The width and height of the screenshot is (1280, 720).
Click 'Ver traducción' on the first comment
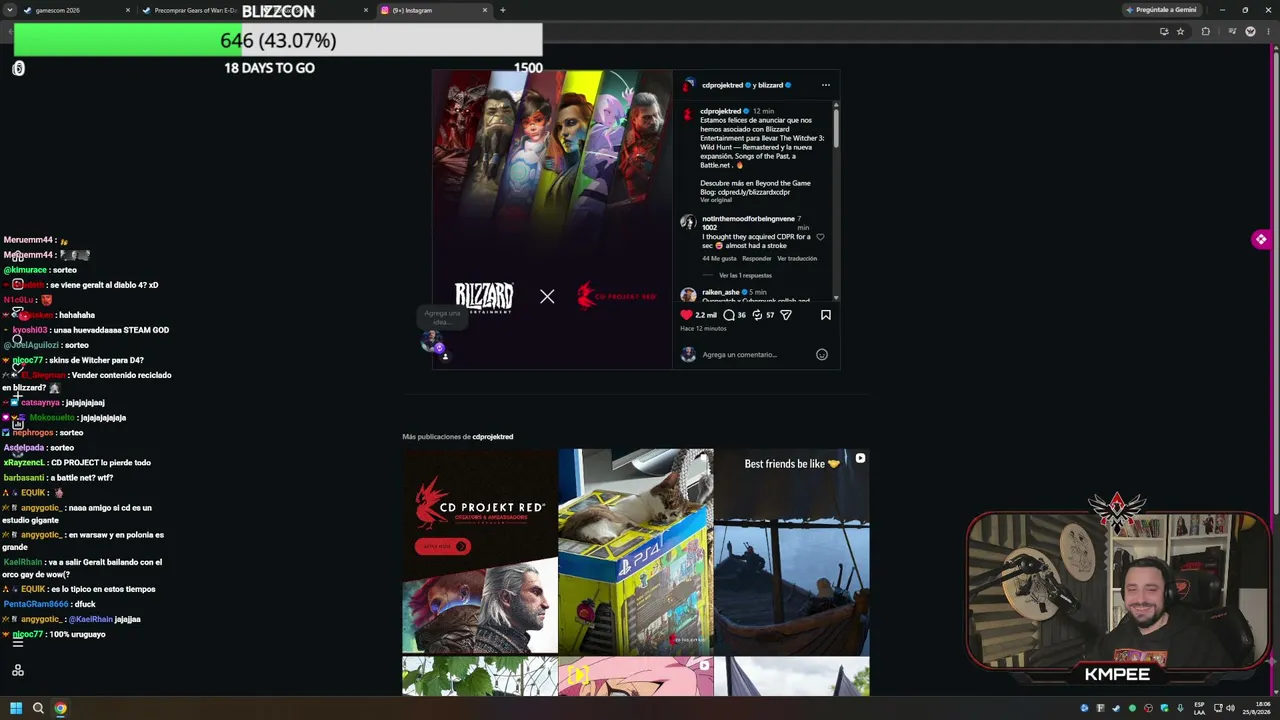pos(797,258)
